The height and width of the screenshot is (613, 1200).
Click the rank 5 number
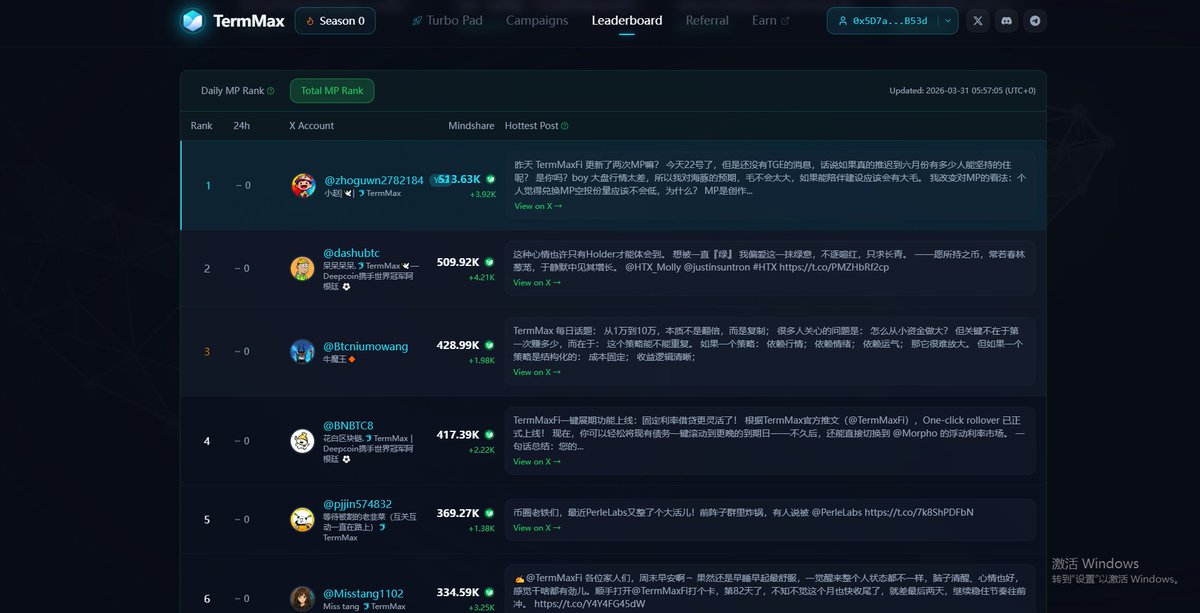pos(207,519)
